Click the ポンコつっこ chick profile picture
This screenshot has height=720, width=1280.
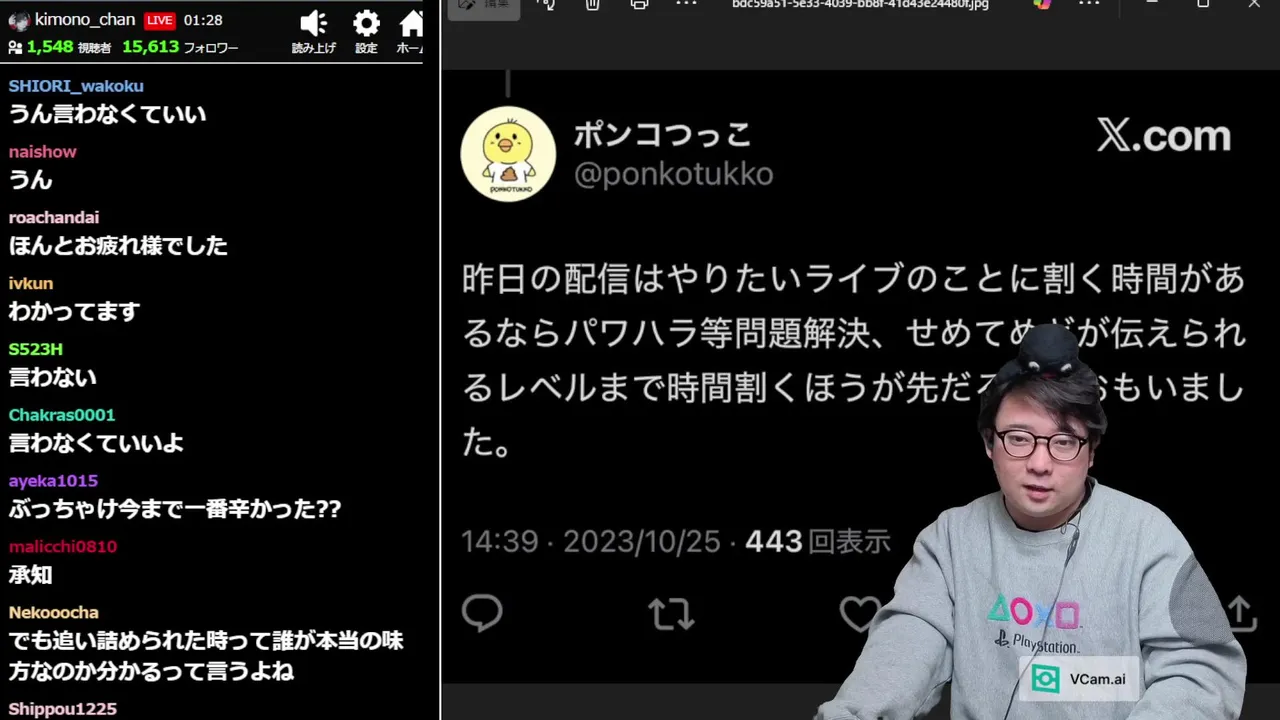pyautogui.click(x=508, y=154)
